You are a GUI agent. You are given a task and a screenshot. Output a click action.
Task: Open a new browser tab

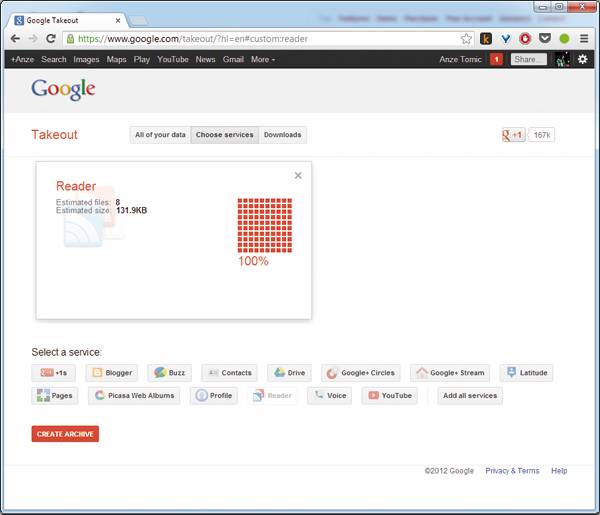click(x=139, y=21)
